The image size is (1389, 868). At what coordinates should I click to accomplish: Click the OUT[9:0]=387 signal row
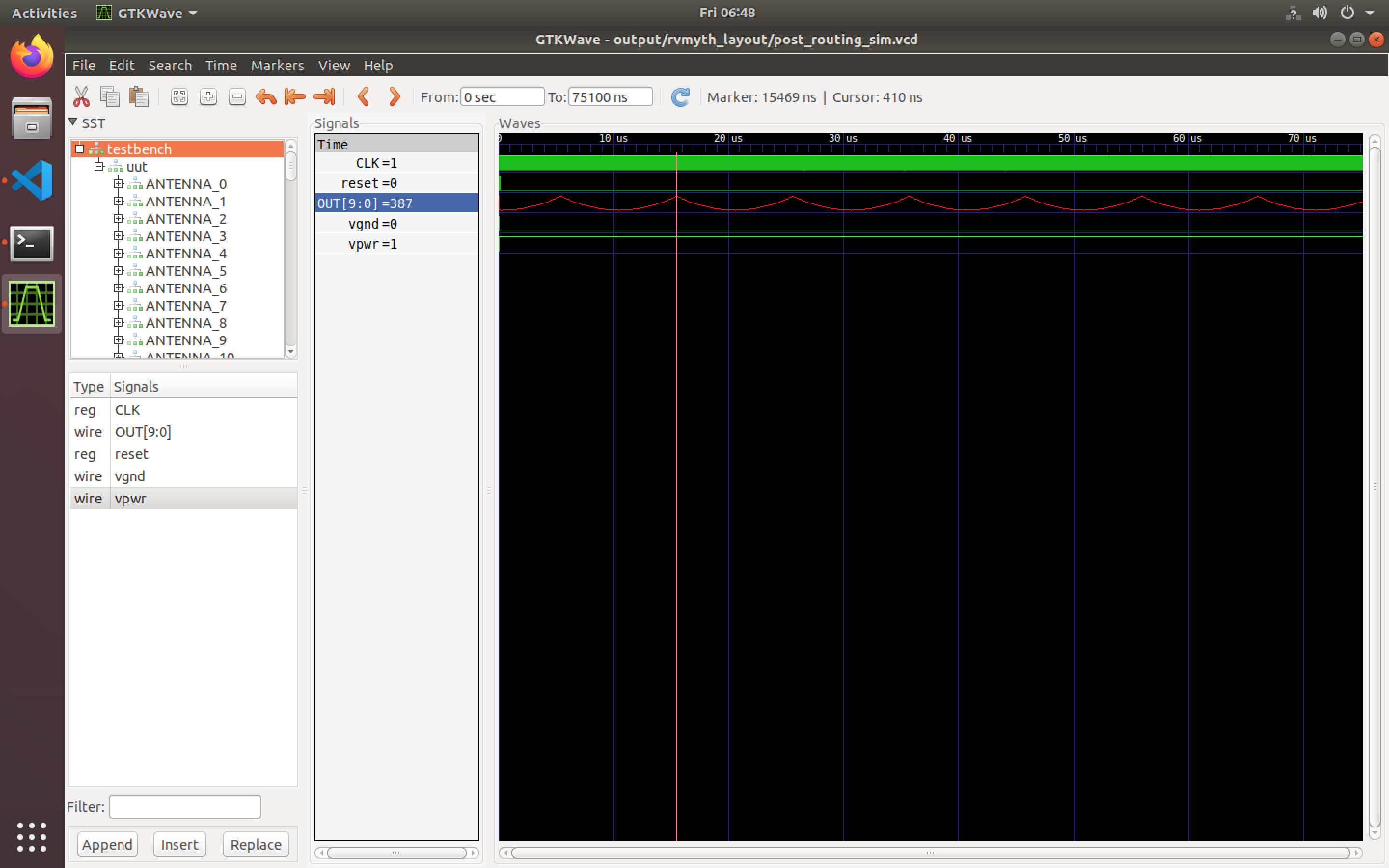point(395,203)
